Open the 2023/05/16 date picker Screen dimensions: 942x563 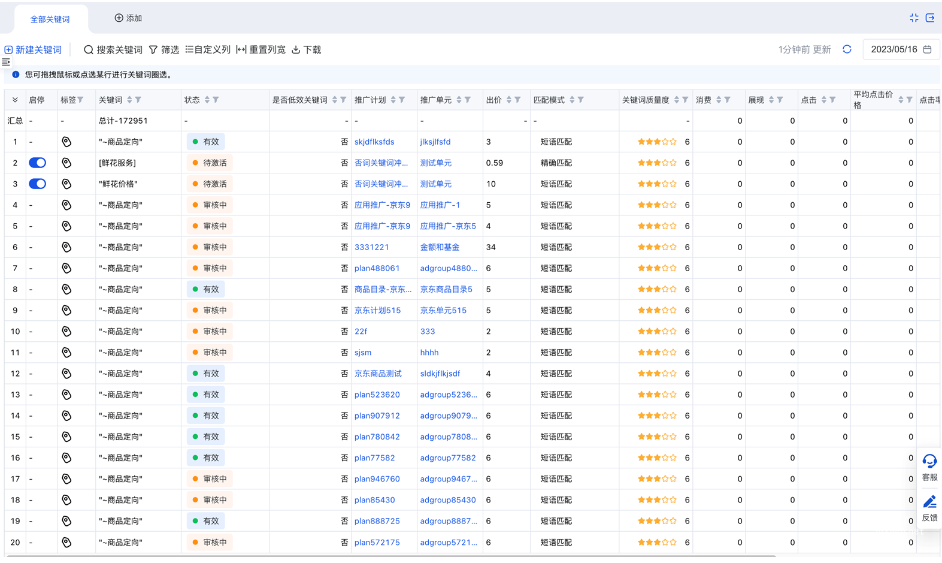[901, 49]
